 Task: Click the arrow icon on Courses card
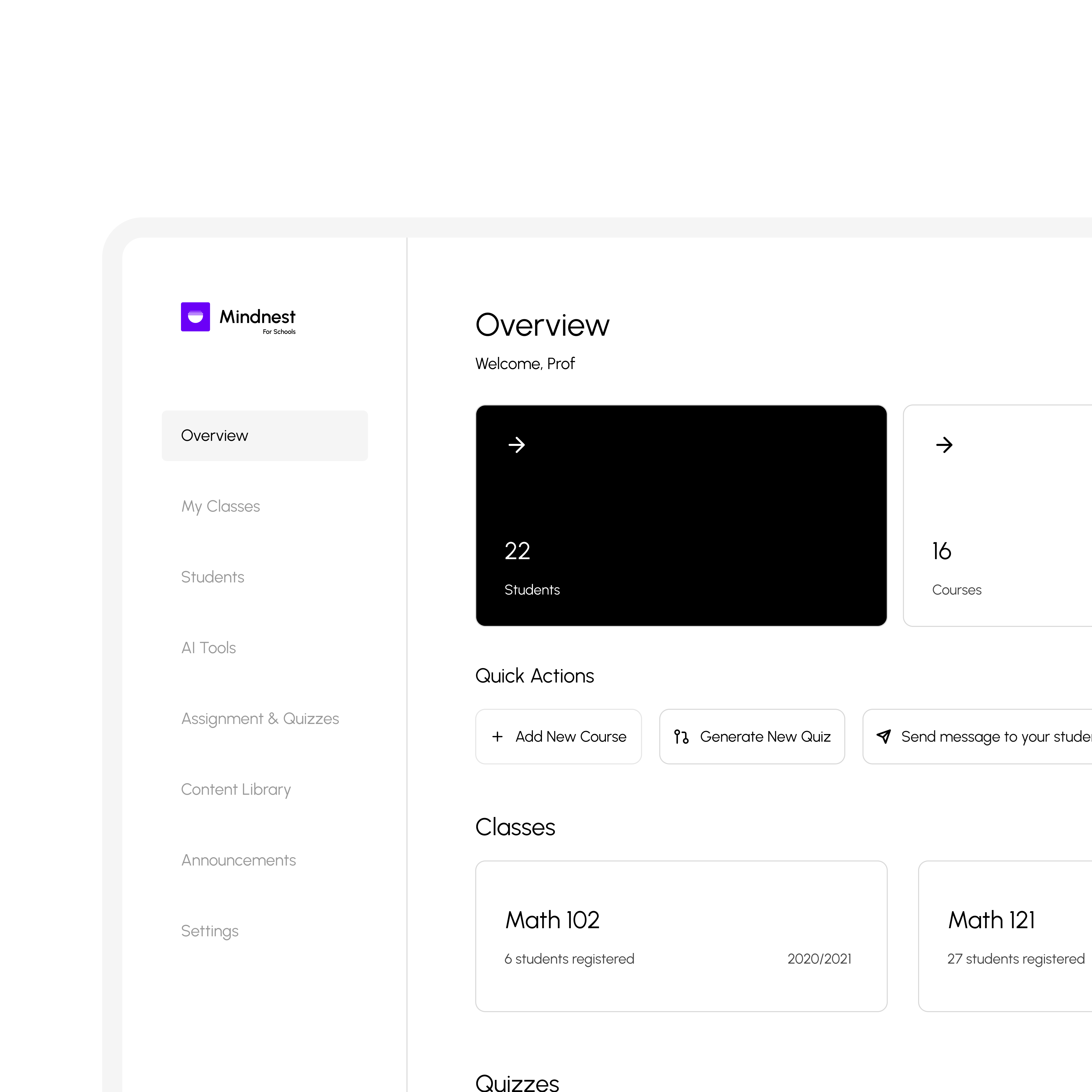tap(944, 445)
